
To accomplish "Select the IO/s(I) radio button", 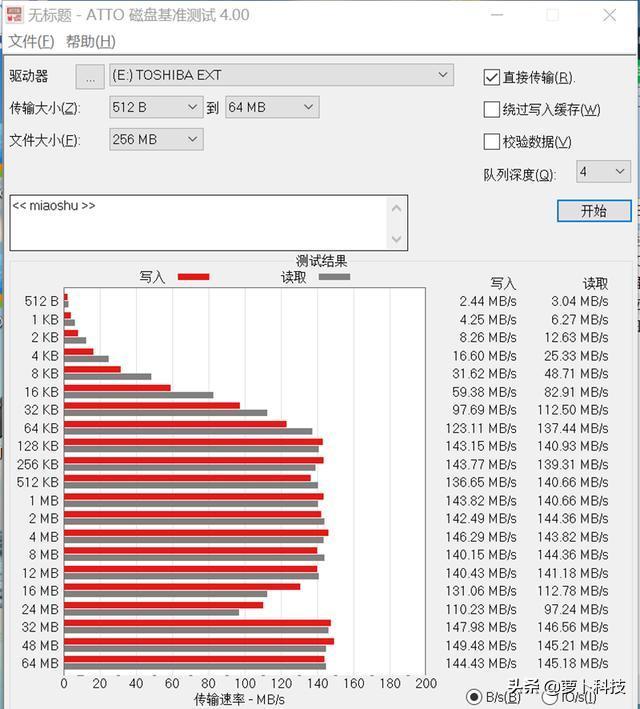I will coord(549,697).
